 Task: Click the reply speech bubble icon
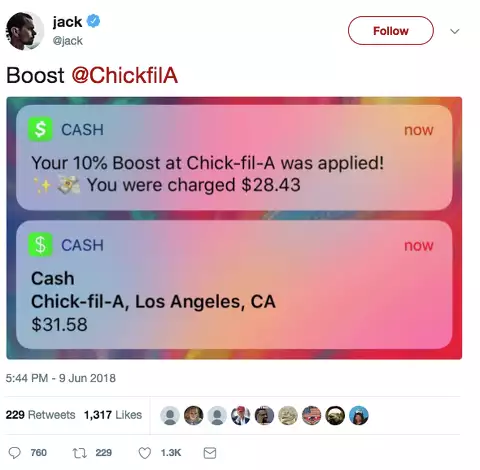coord(14,453)
